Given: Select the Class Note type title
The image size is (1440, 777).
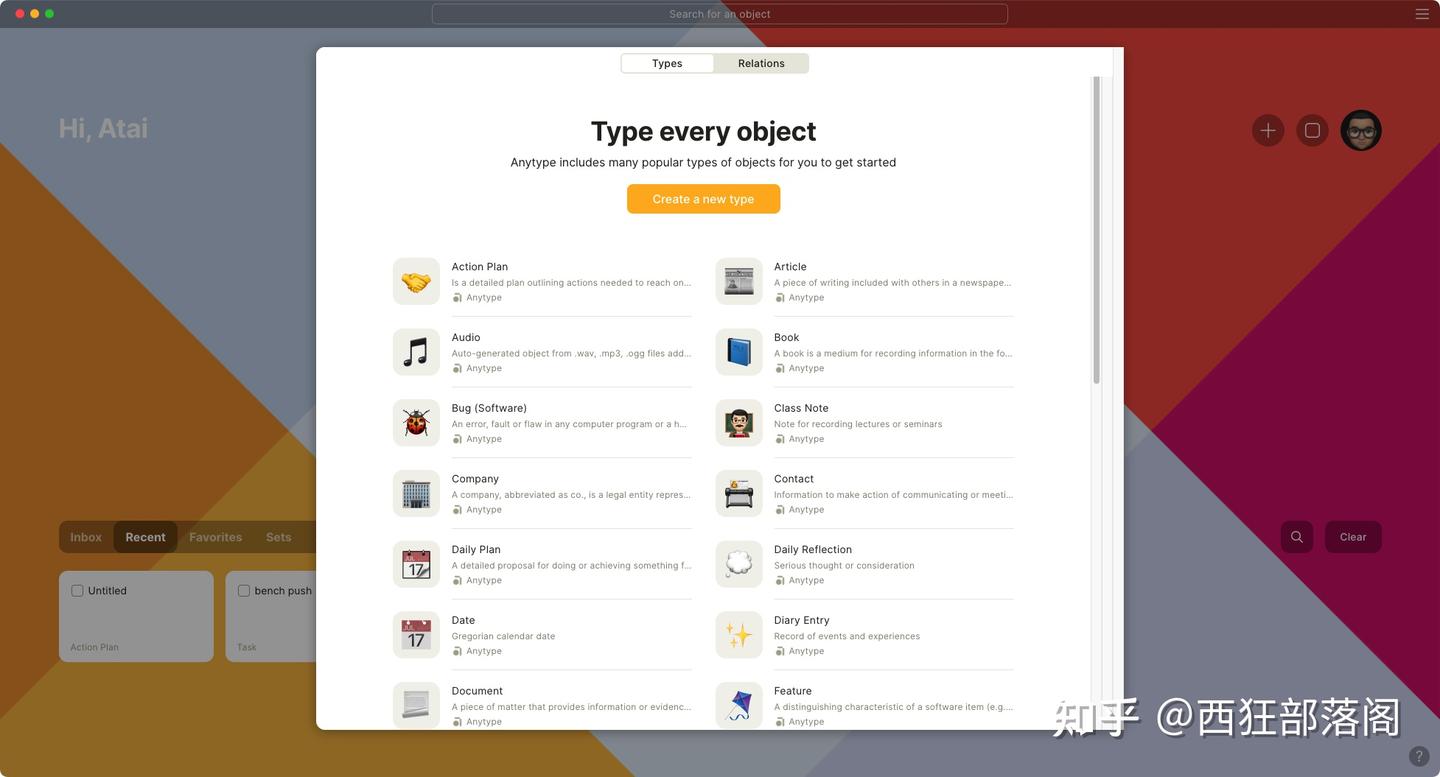Looking at the screenshot, I should (801, 408).
